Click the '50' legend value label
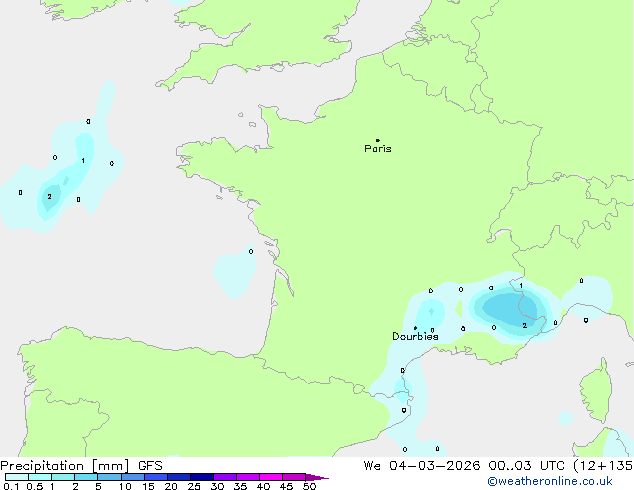The image size is (634, 490). point(309,486)
